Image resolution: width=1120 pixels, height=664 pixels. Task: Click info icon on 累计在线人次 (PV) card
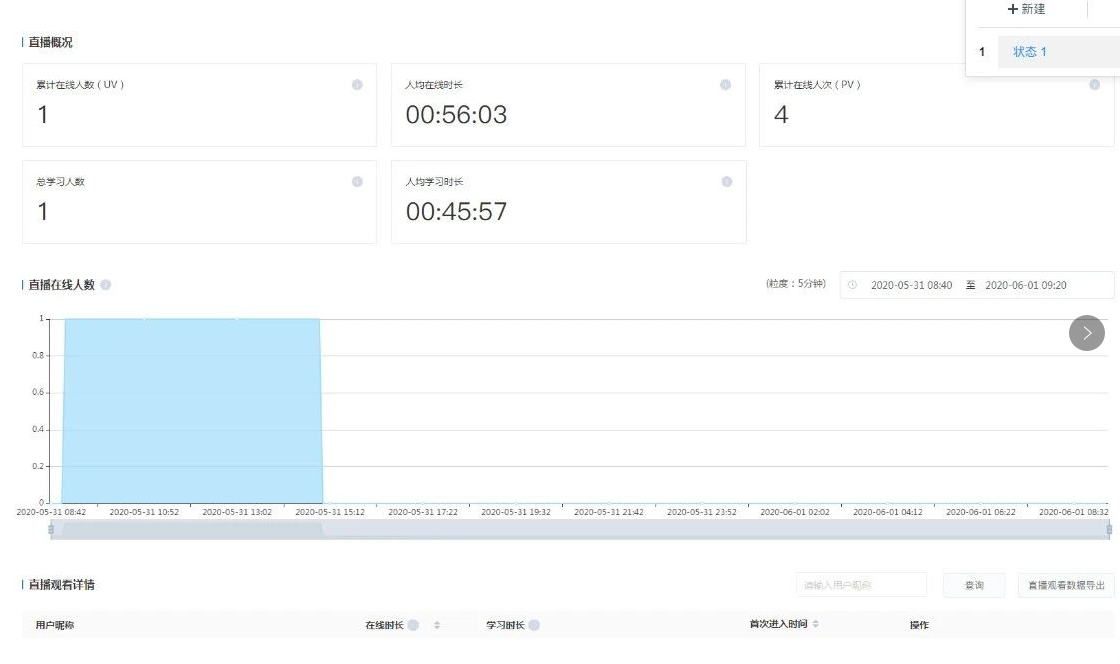click(x=1094, y=85)
